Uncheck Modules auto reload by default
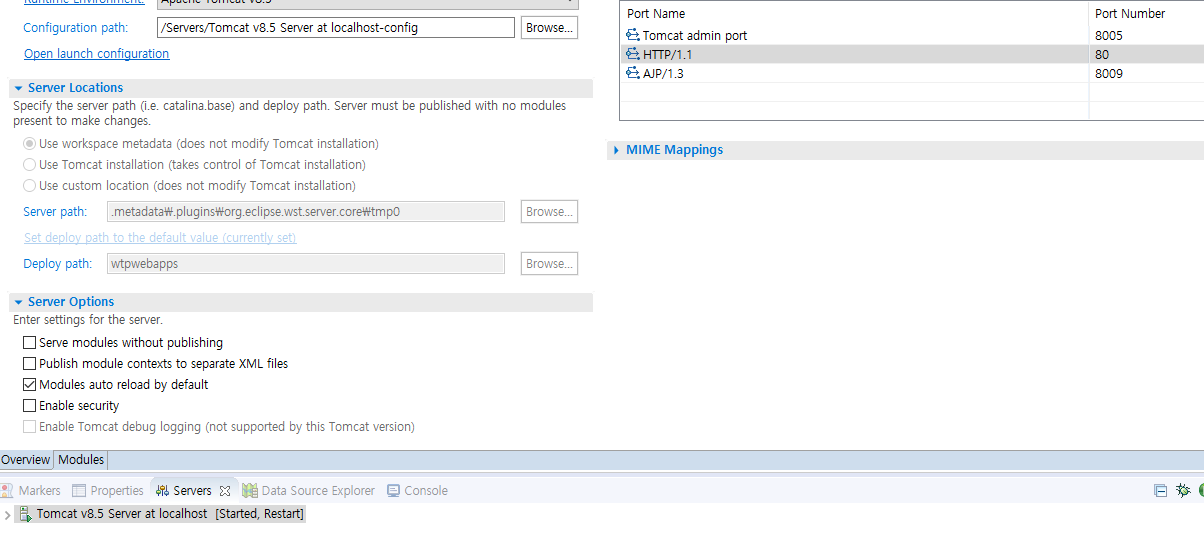 [x=29, y=385]
